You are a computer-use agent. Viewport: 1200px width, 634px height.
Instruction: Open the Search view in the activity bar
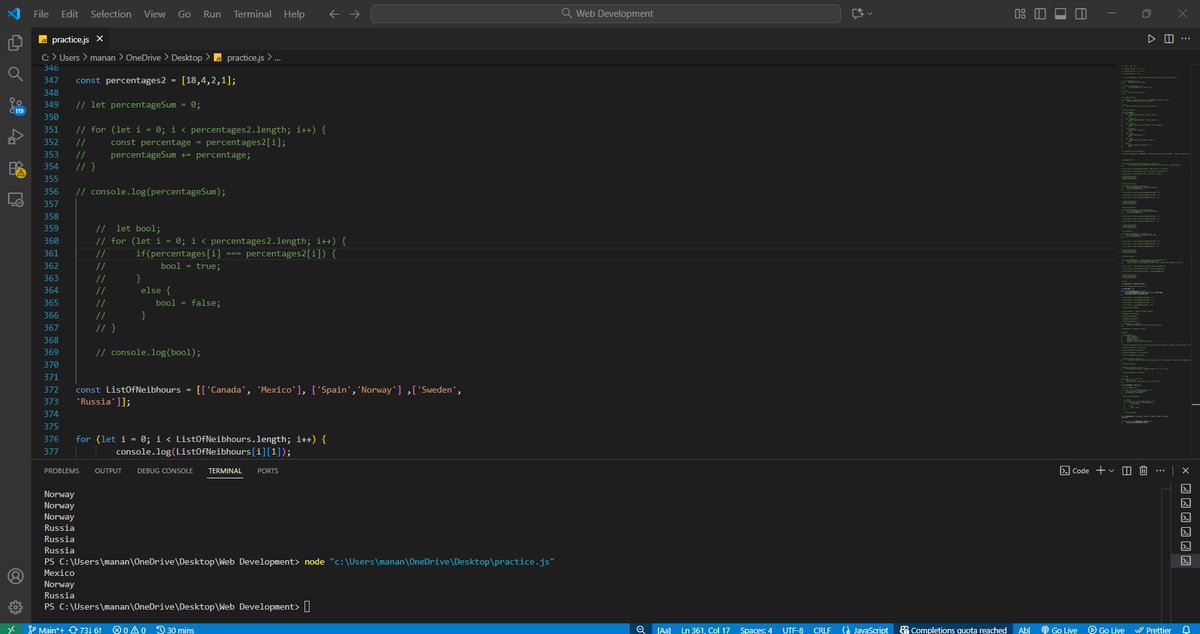click(x=15, y=74)
